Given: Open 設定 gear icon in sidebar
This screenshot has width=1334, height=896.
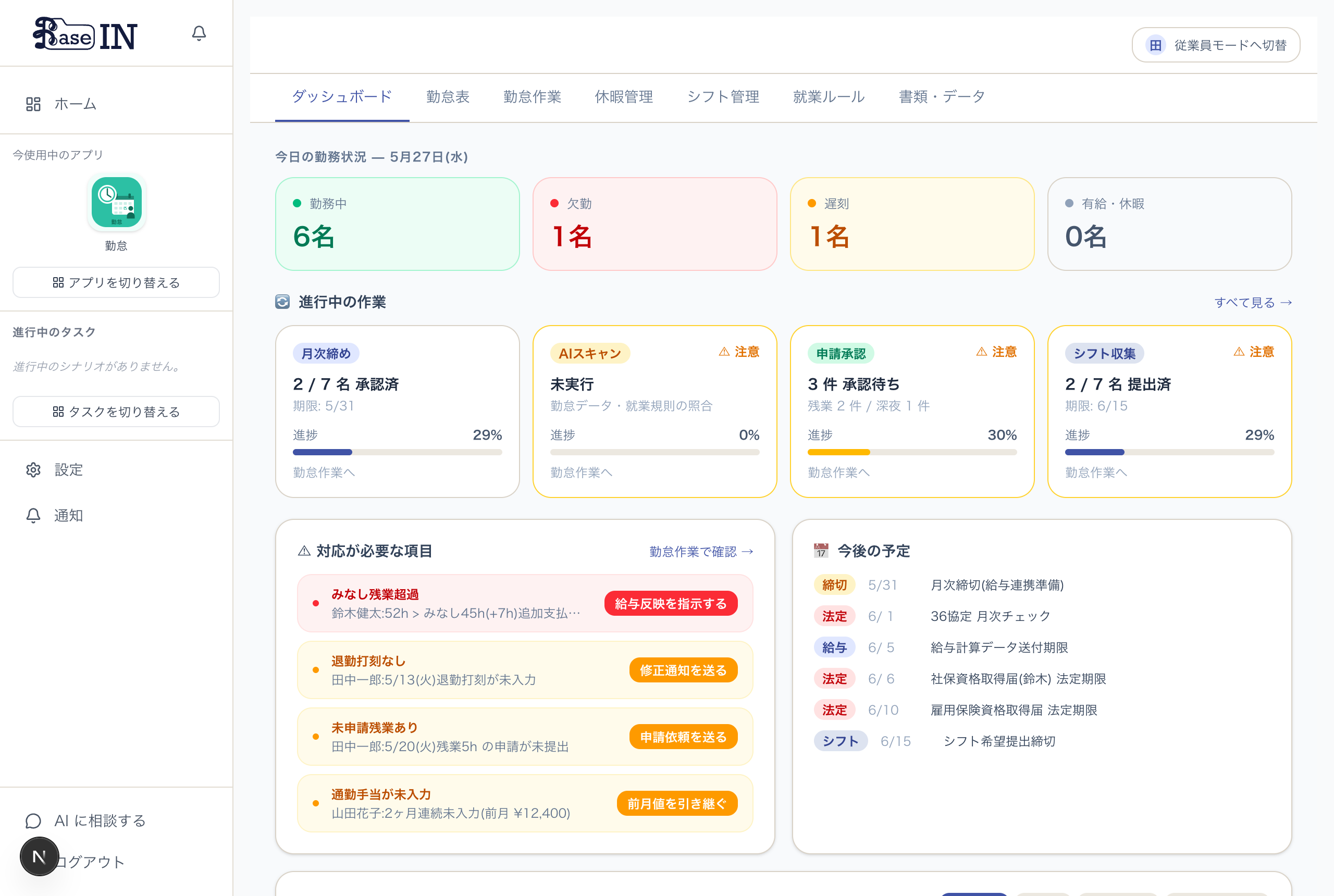Looking at the screenshot, I should coord(33,470).
